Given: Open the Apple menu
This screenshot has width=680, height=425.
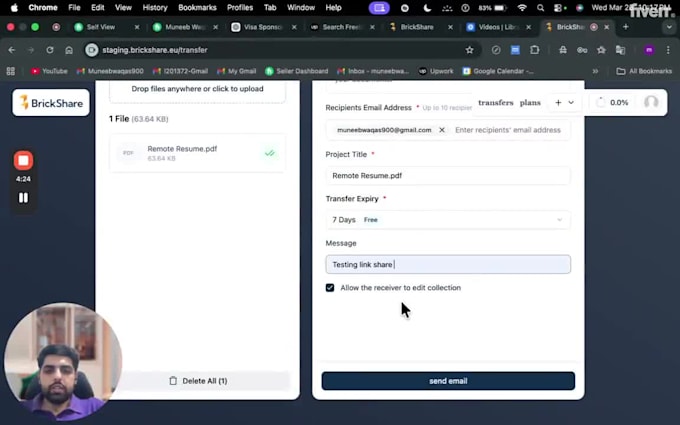Looking at the screenshot, I should (x=14, y=7).
